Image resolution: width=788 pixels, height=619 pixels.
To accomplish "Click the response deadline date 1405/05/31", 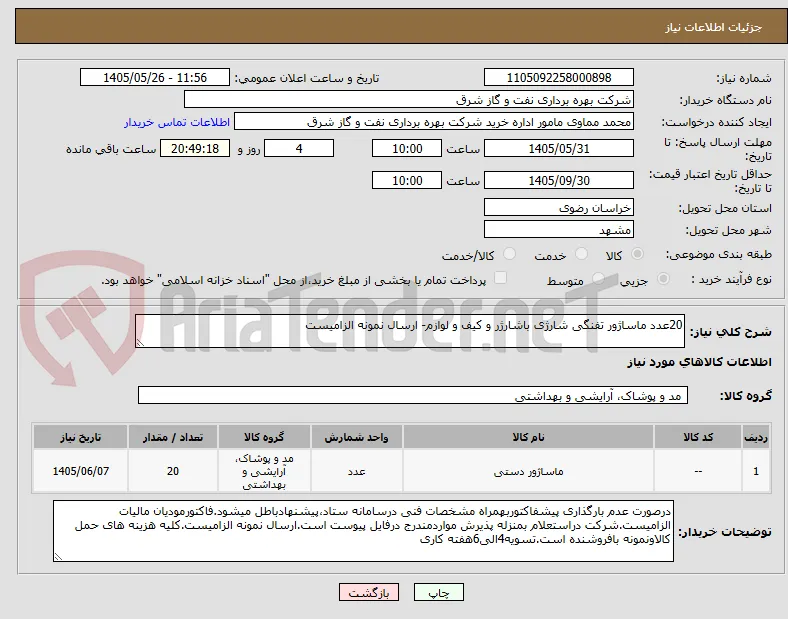I will pyautogui.click(x=559, y=149).
